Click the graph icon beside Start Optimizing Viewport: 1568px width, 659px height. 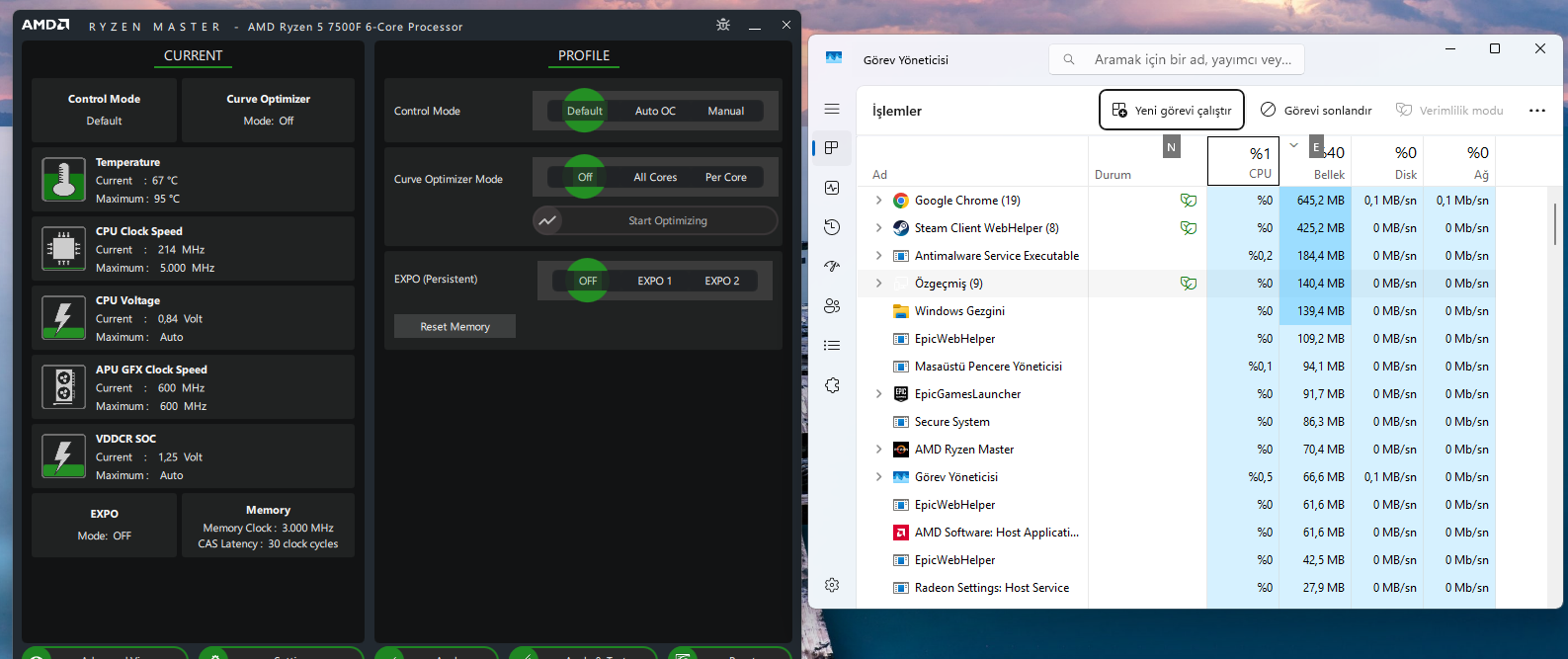tap(546, 220)
